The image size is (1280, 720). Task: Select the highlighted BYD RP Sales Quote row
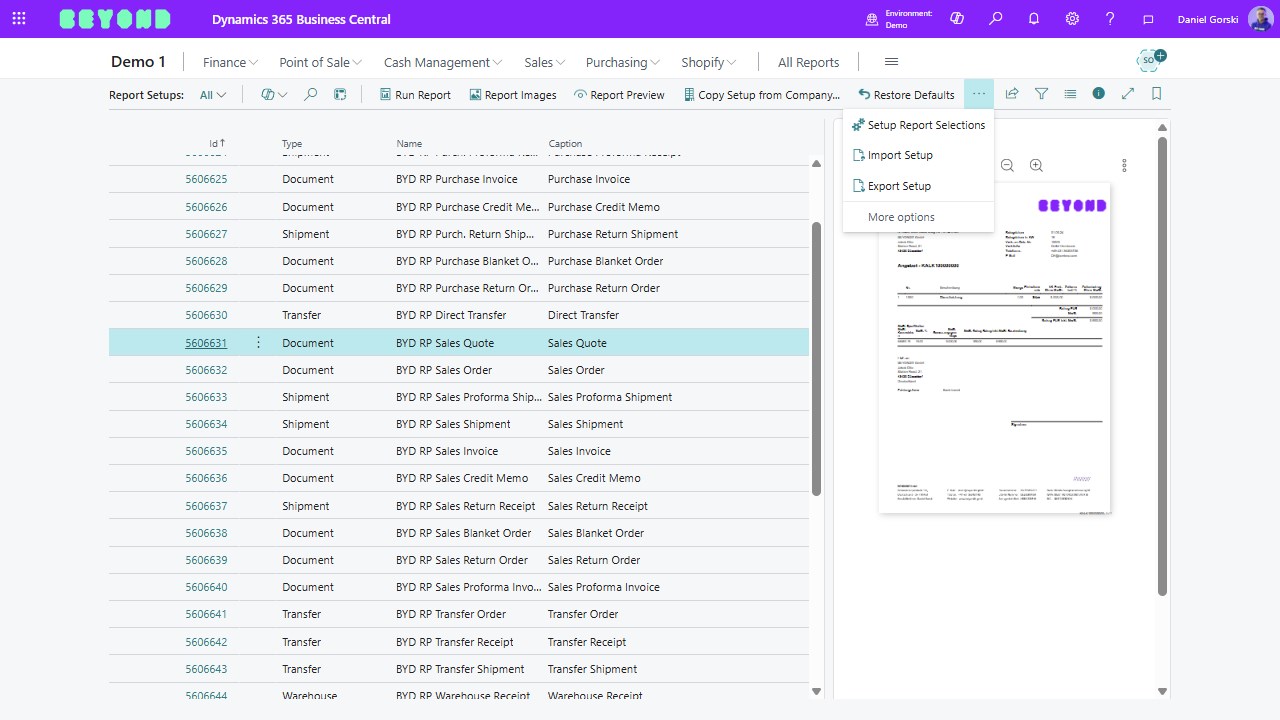[x=443, y=342]
